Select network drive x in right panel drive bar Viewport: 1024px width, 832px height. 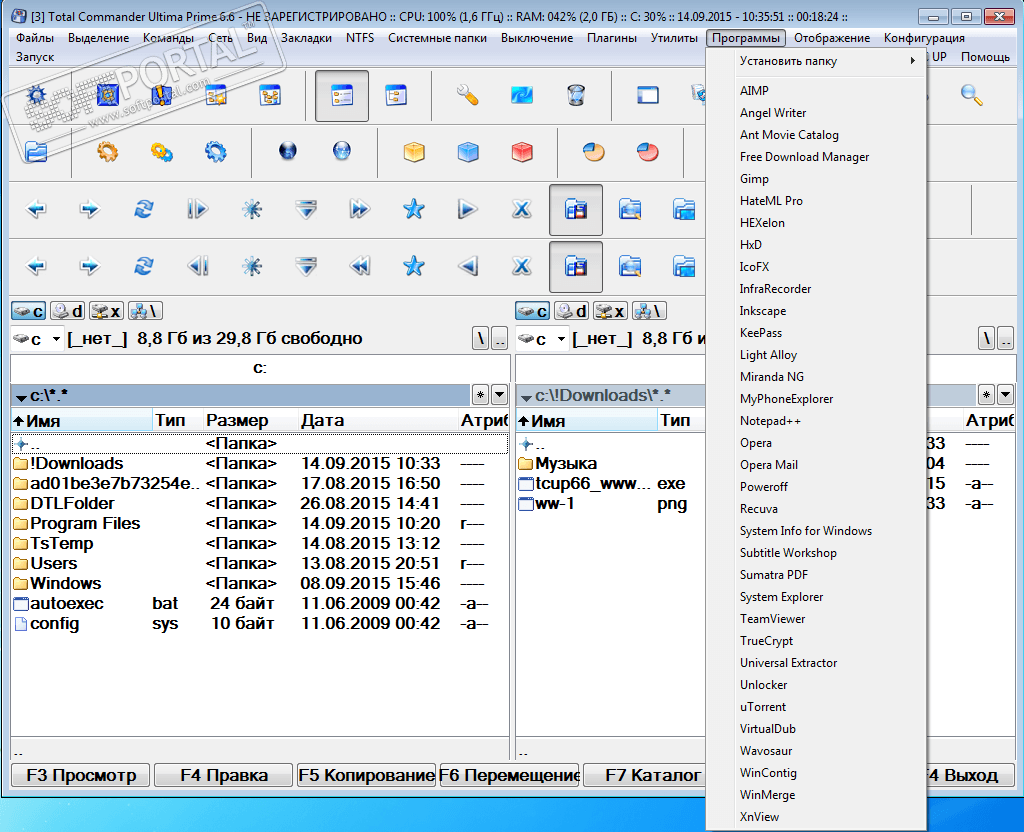coord(610,311)
